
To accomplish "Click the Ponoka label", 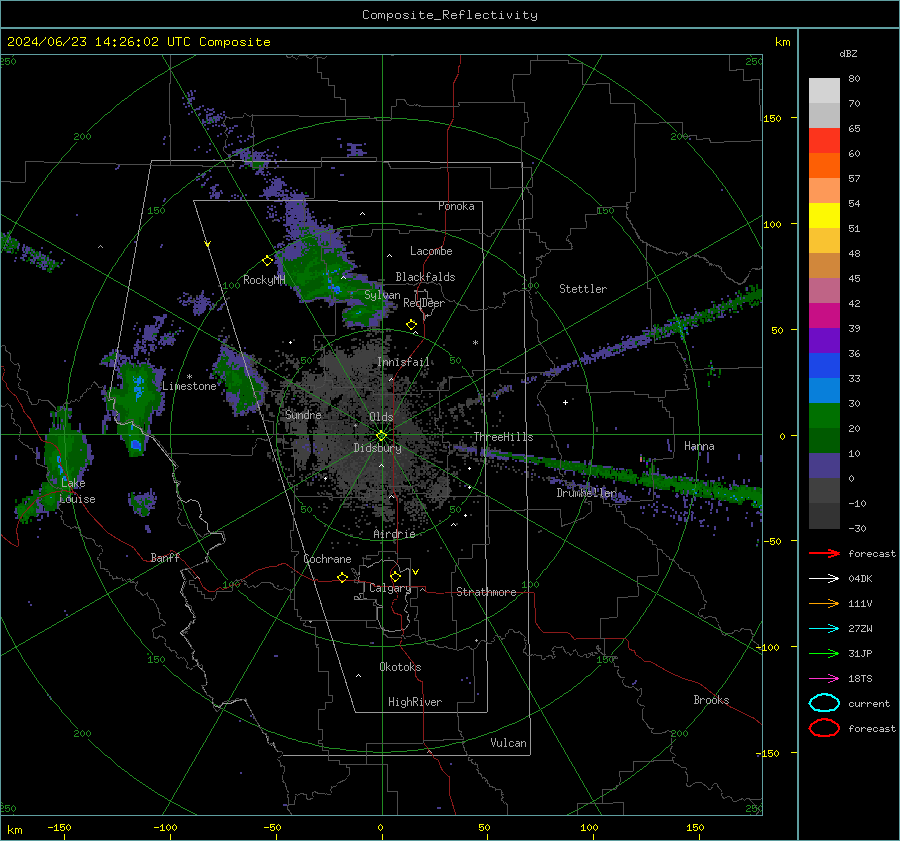I will tap(456, 206).
